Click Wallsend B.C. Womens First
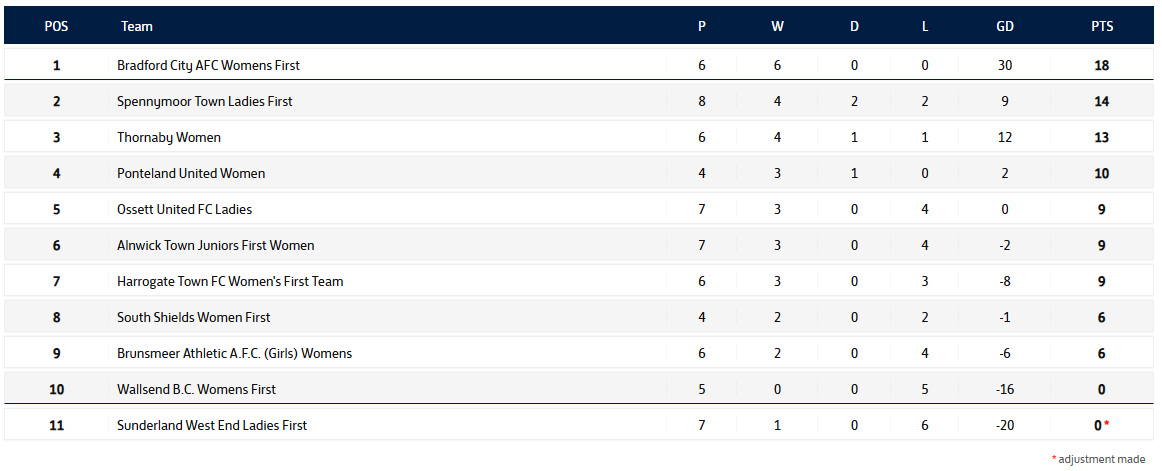The height and width of the screenshot is (471, 1162). click(196, 389)
